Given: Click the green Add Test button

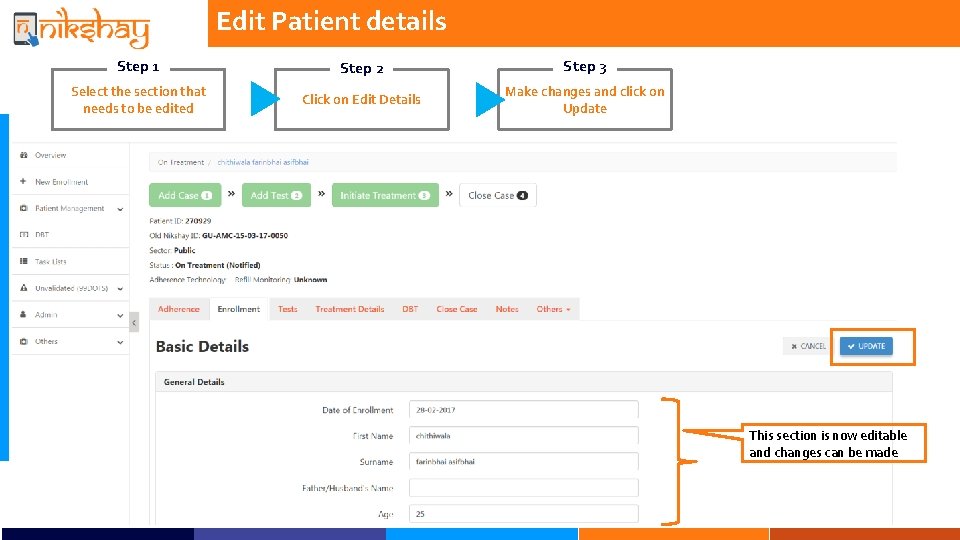Looking at the screenshot, I should click(276, 196).
